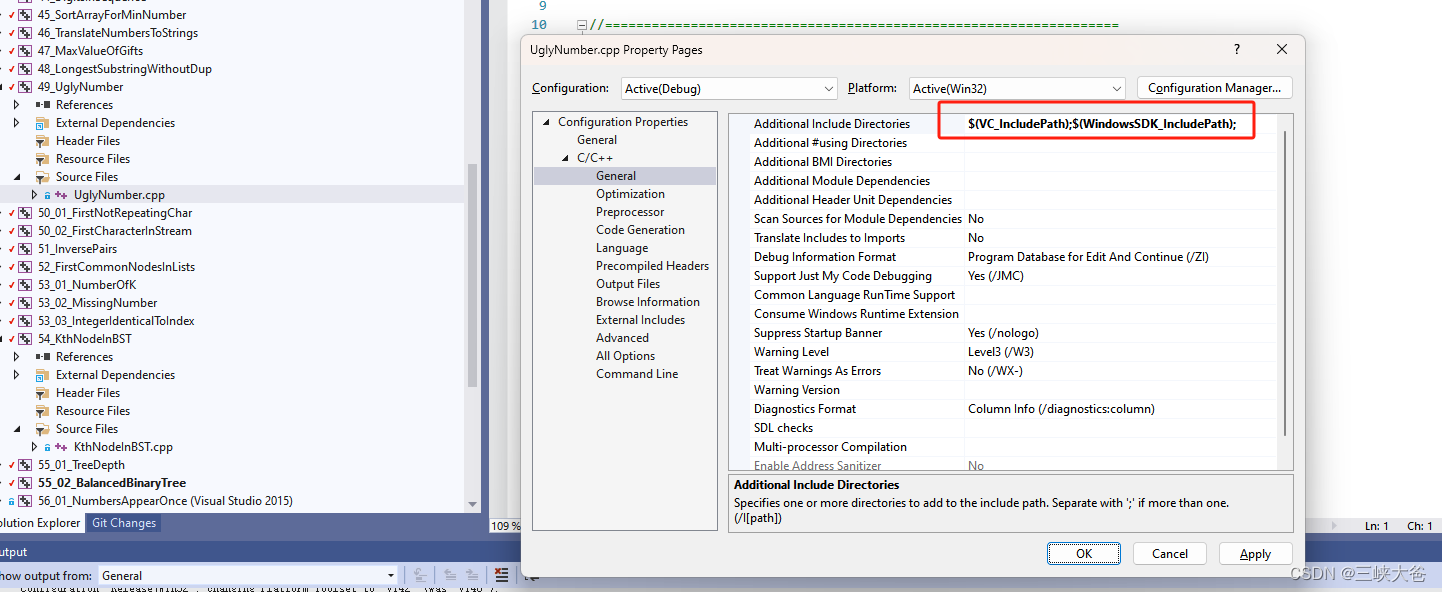Click Solution Explorer vertical scrollbar thumb
The width and height of the screenshot is (1442, 592).
coord(473,275)
